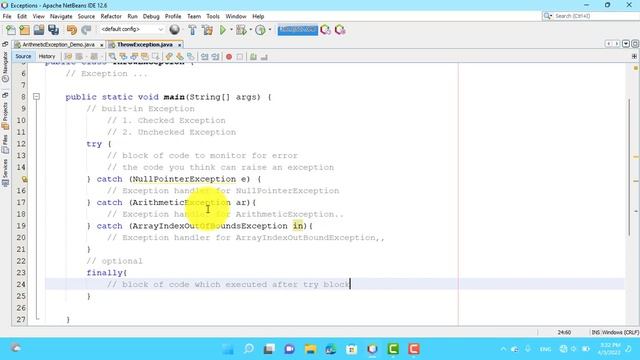Click the second profiler icon after memory bar
This screenshot has height=360, width=640.
(x=340, y=30)
